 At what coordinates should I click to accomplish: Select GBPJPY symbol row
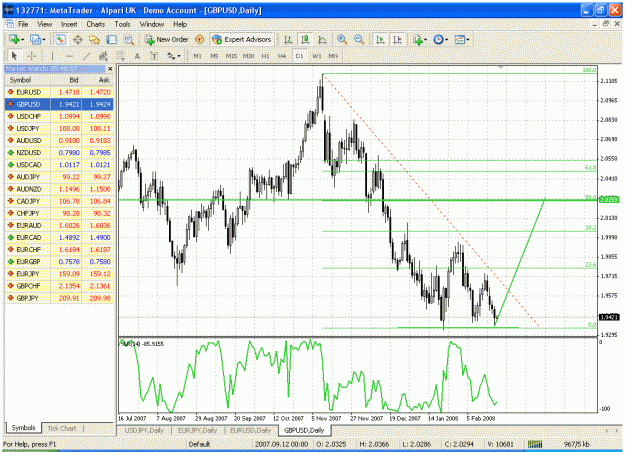click(x=59, y=298)
